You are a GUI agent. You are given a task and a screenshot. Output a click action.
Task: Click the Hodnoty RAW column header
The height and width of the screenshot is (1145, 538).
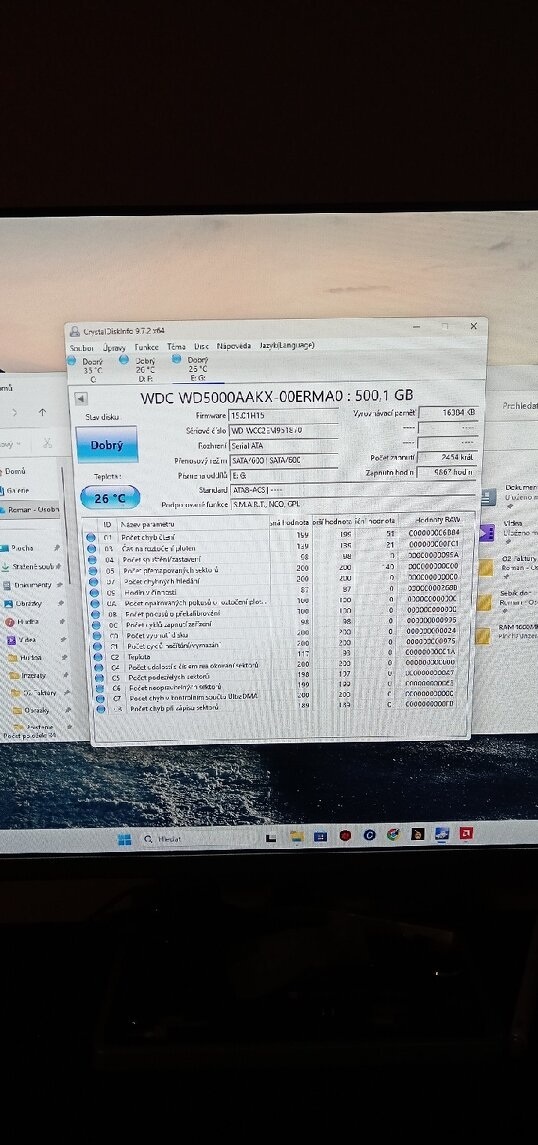438,520
